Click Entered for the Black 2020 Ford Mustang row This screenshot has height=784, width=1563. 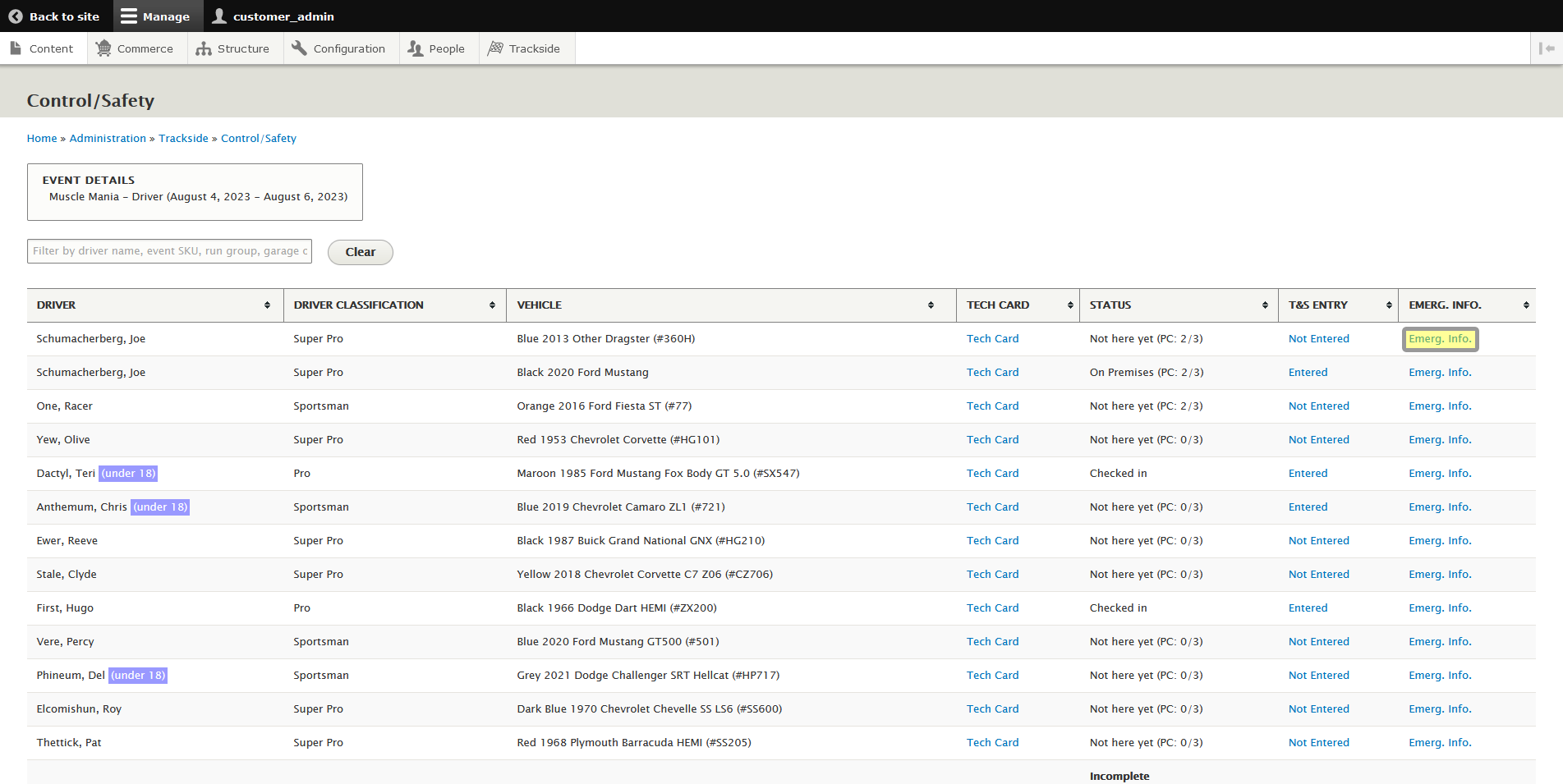pos(1308,373)
